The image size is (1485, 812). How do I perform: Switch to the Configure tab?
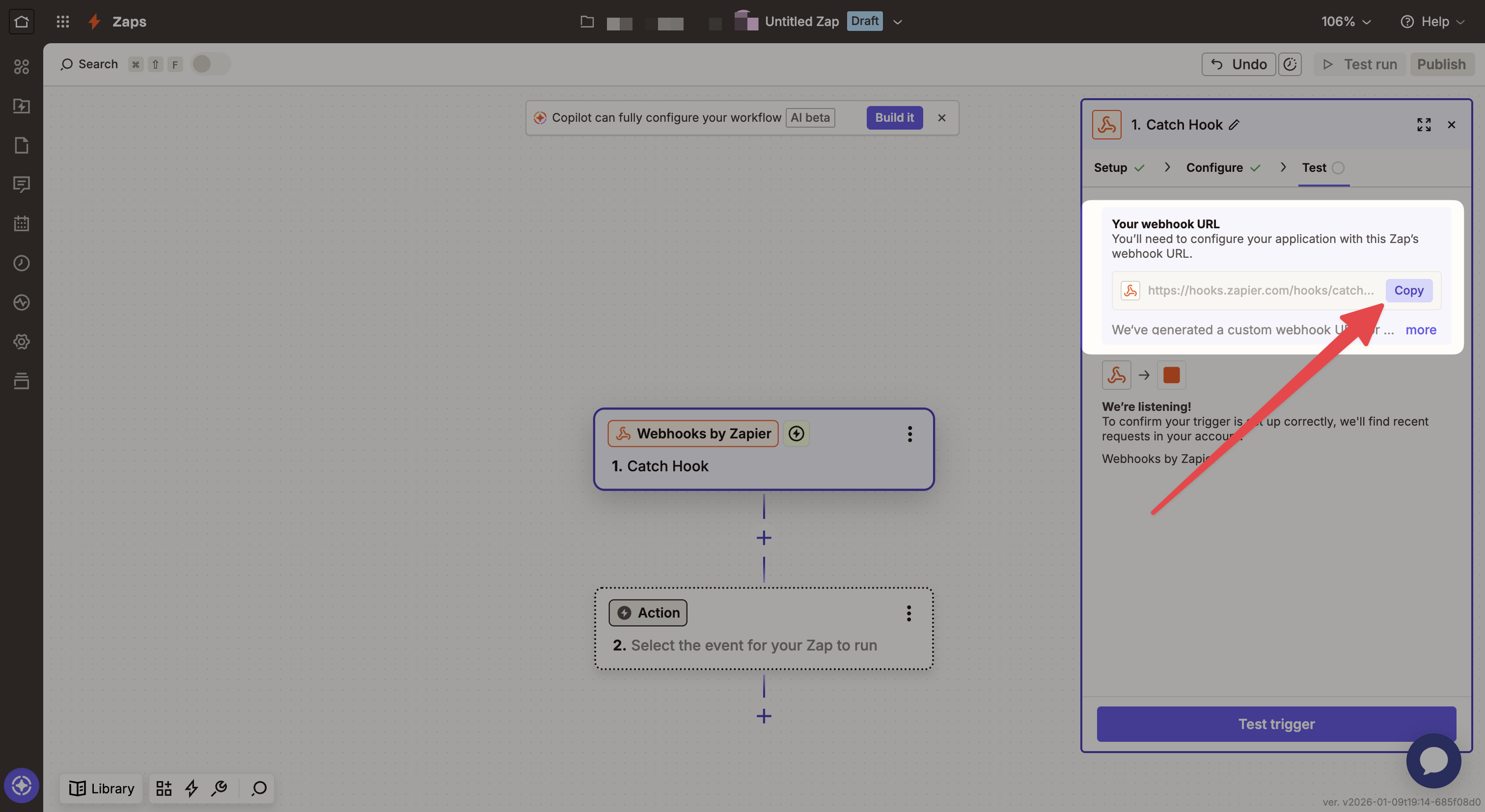pyautogui.click(x=1214, y=168)
